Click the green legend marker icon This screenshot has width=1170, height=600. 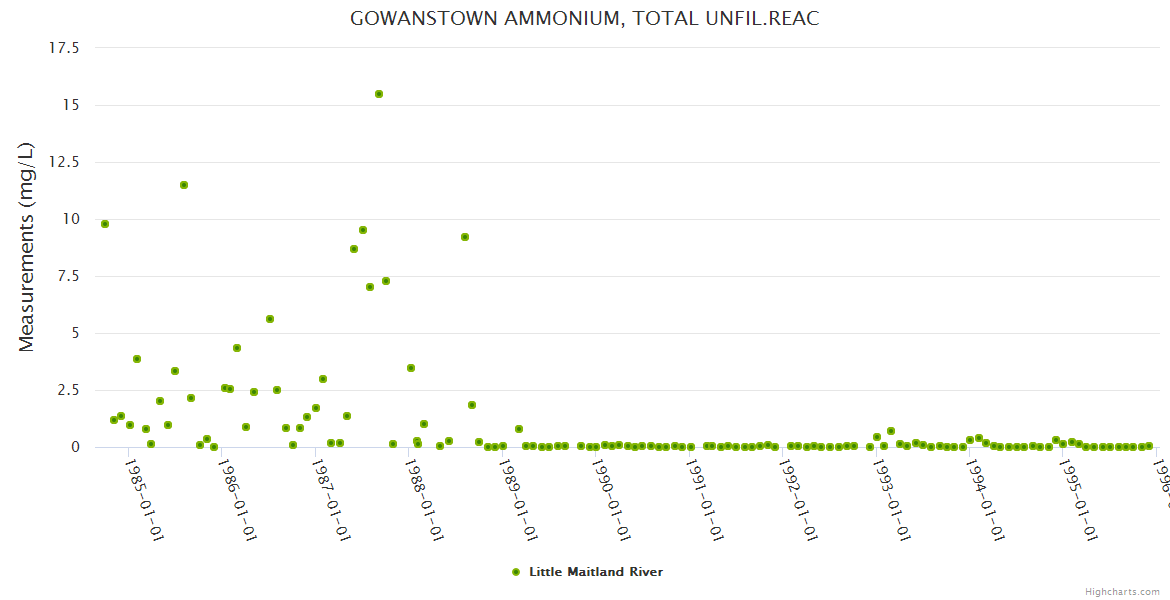tap(516, 572)
